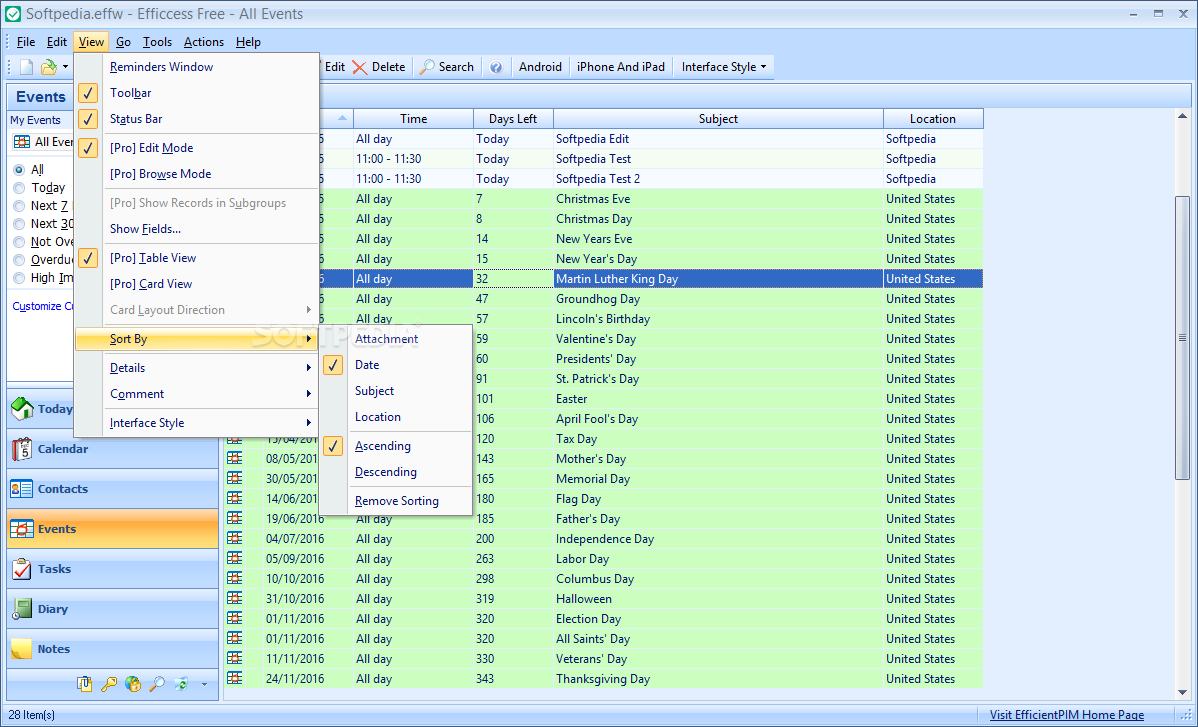Click the recycle bin icon in sidebar footer
The height and width of the screenshot is (727, 1198).
tap(181, 684)
